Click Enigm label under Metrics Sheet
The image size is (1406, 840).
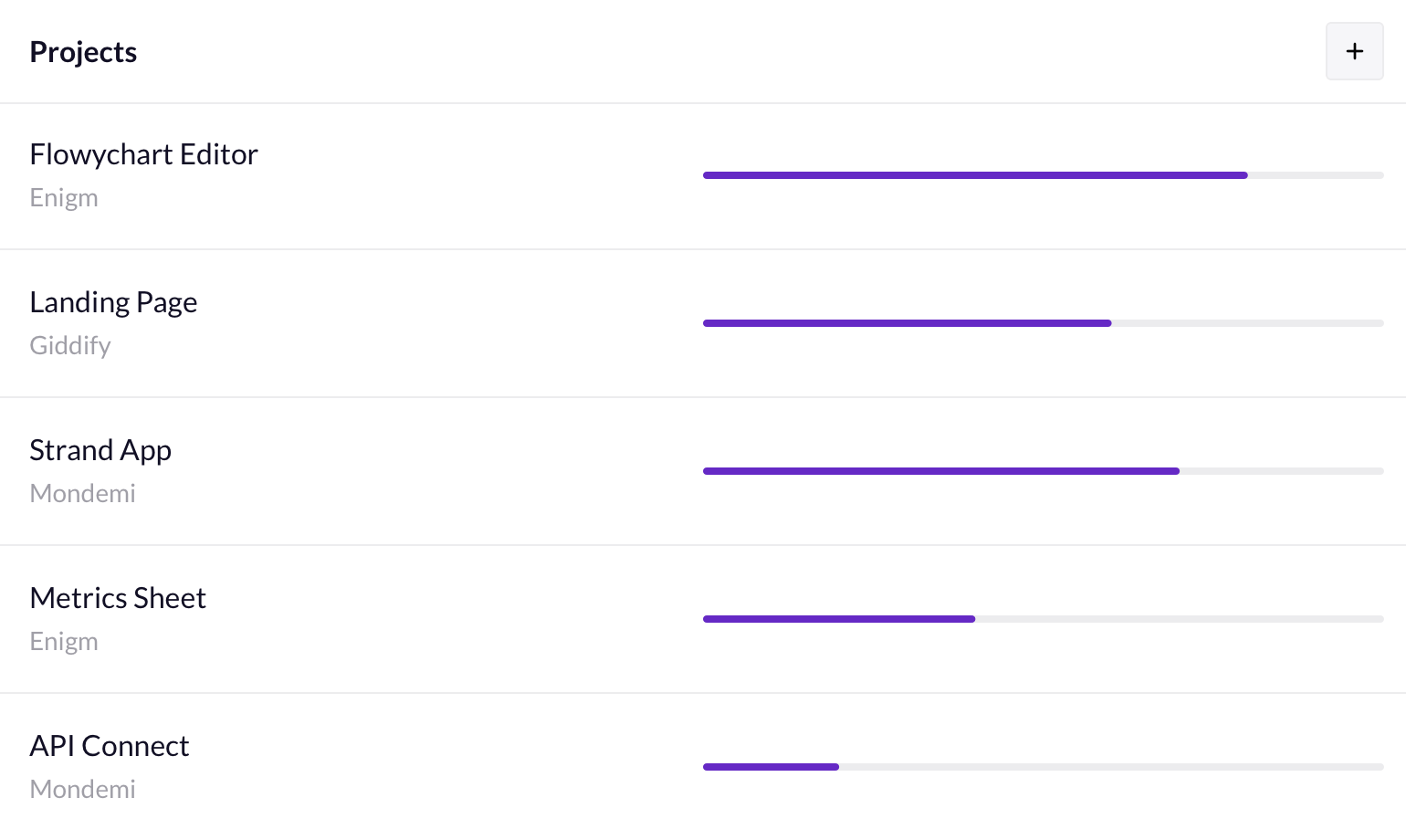coord(64,642)
